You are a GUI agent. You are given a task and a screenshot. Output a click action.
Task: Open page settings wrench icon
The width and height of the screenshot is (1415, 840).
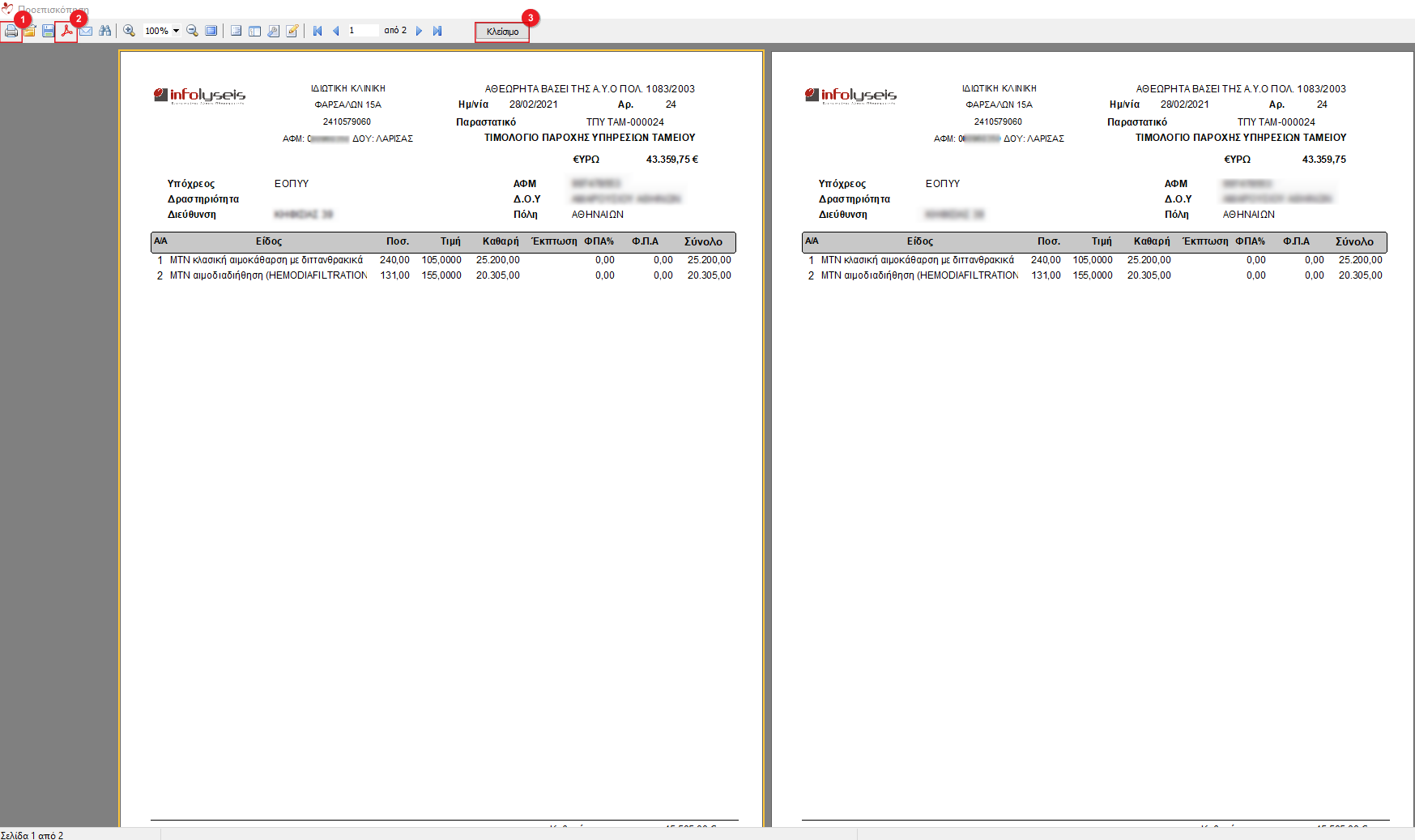[x=273, y=32]
